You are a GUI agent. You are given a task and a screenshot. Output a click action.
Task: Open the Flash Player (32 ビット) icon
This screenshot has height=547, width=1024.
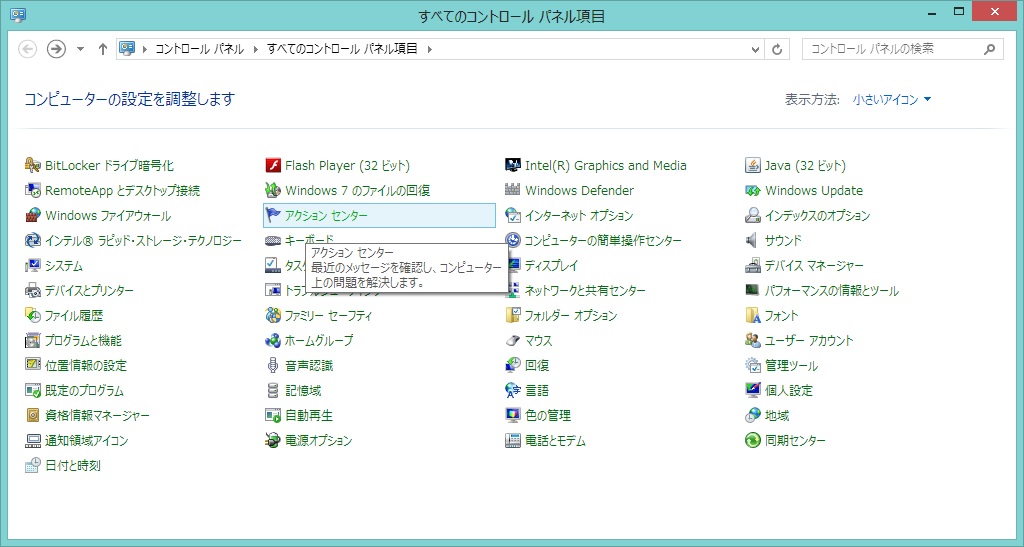(x=273, y=166)
